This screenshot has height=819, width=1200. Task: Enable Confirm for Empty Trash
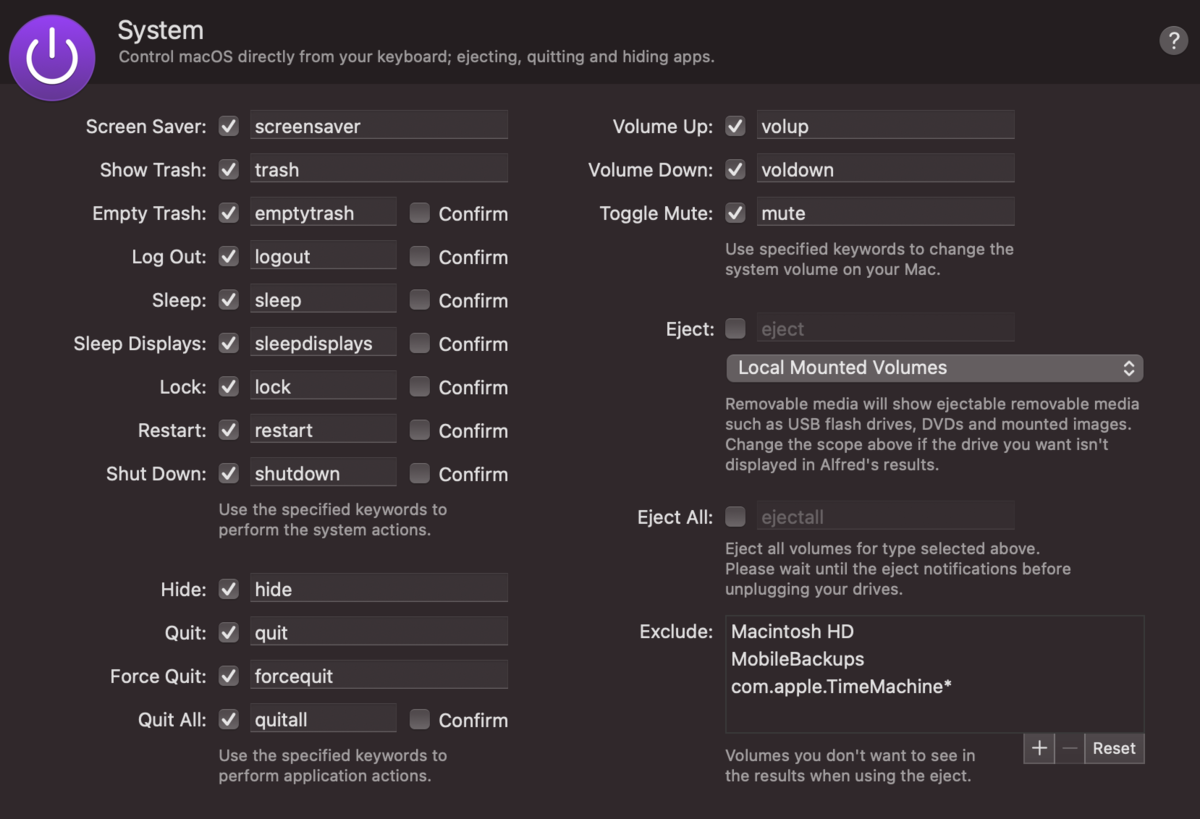click(x=420, y=213)
